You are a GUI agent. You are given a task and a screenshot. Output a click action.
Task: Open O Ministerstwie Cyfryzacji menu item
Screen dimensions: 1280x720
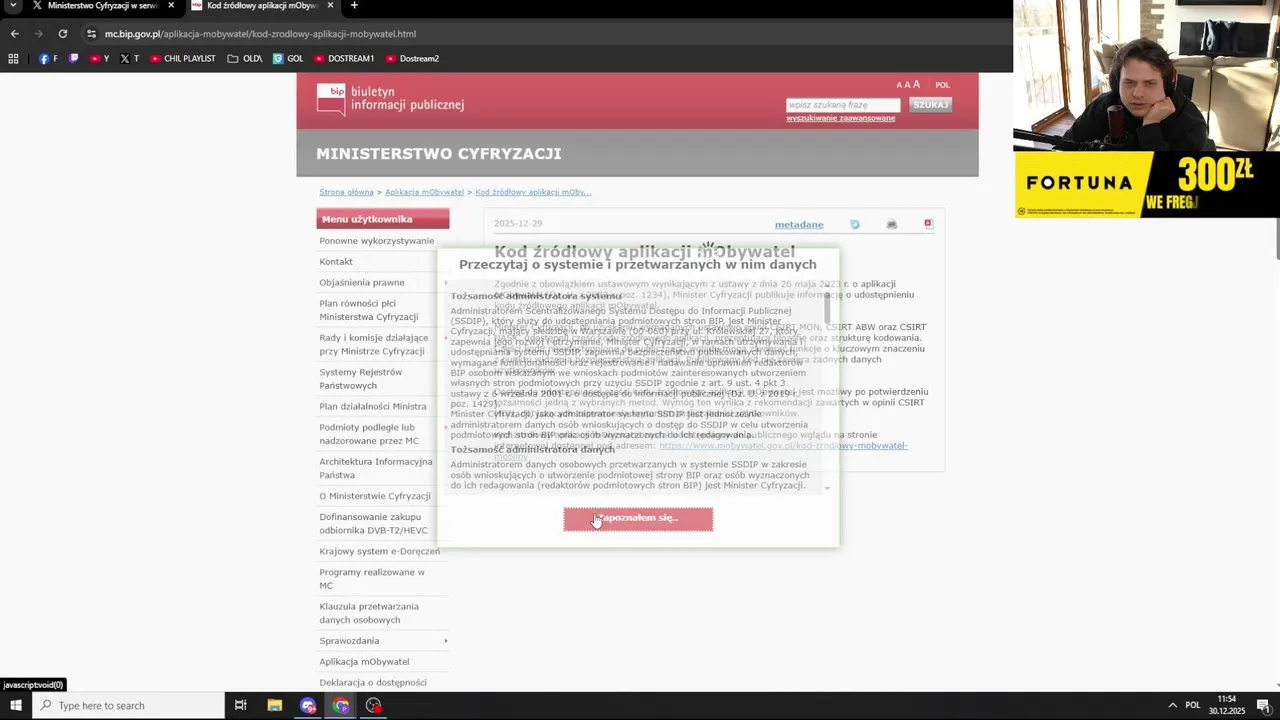[x=375, y=497]
